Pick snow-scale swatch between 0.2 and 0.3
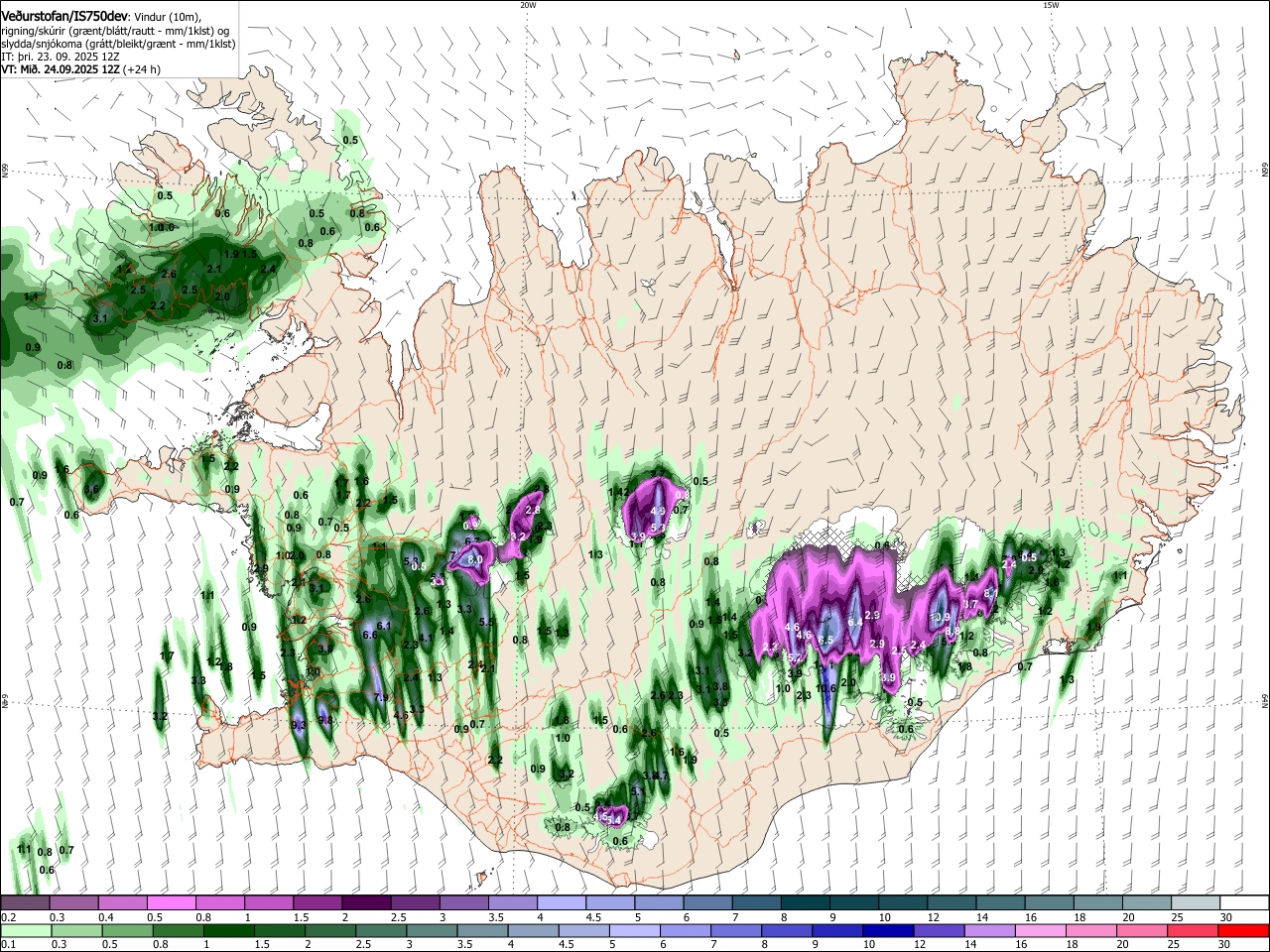Viewport: 1270px width, 952px height. pos(26,903)
